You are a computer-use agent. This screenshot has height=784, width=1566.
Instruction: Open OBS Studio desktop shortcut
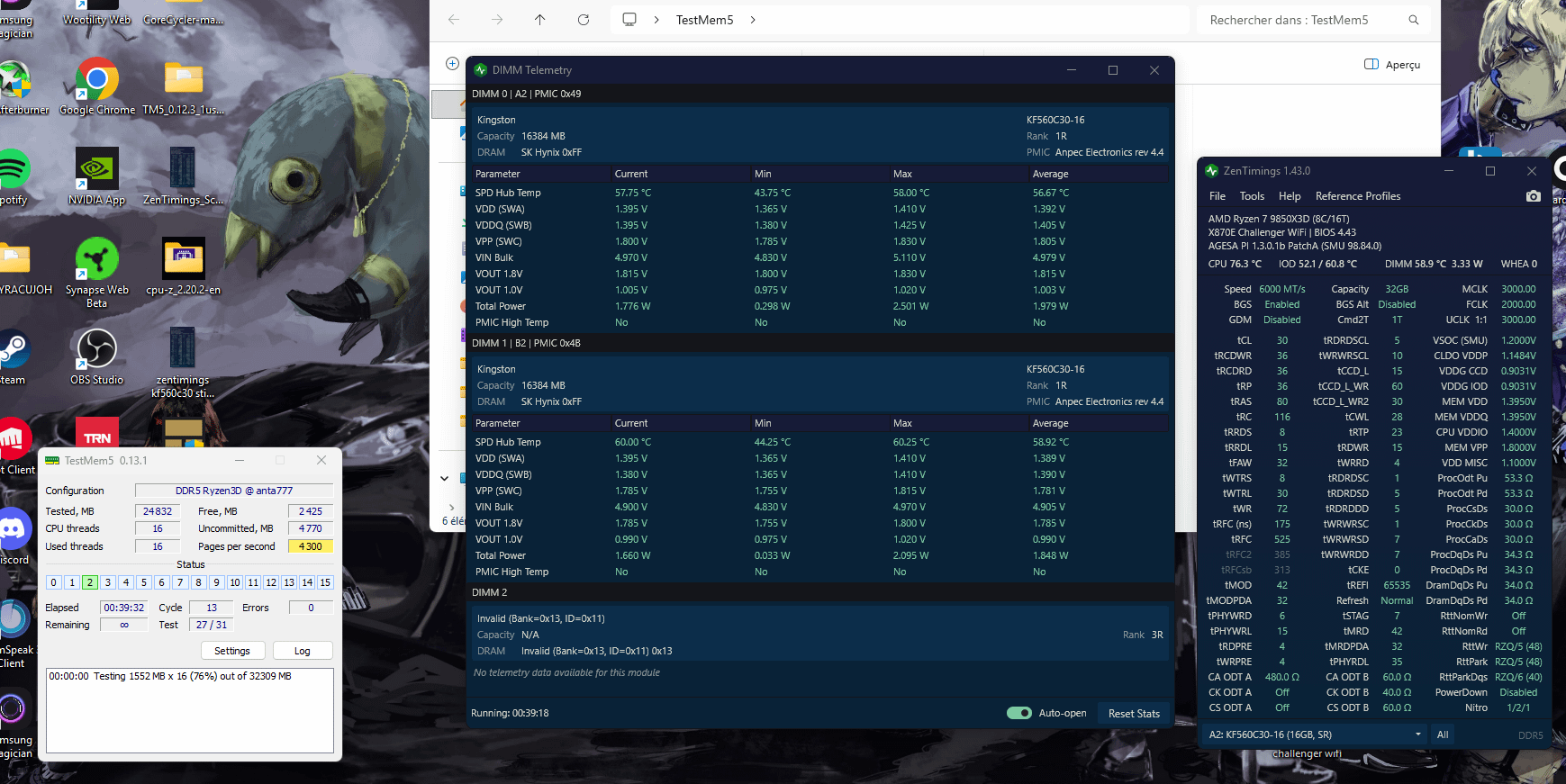click(x=97, y=356)
